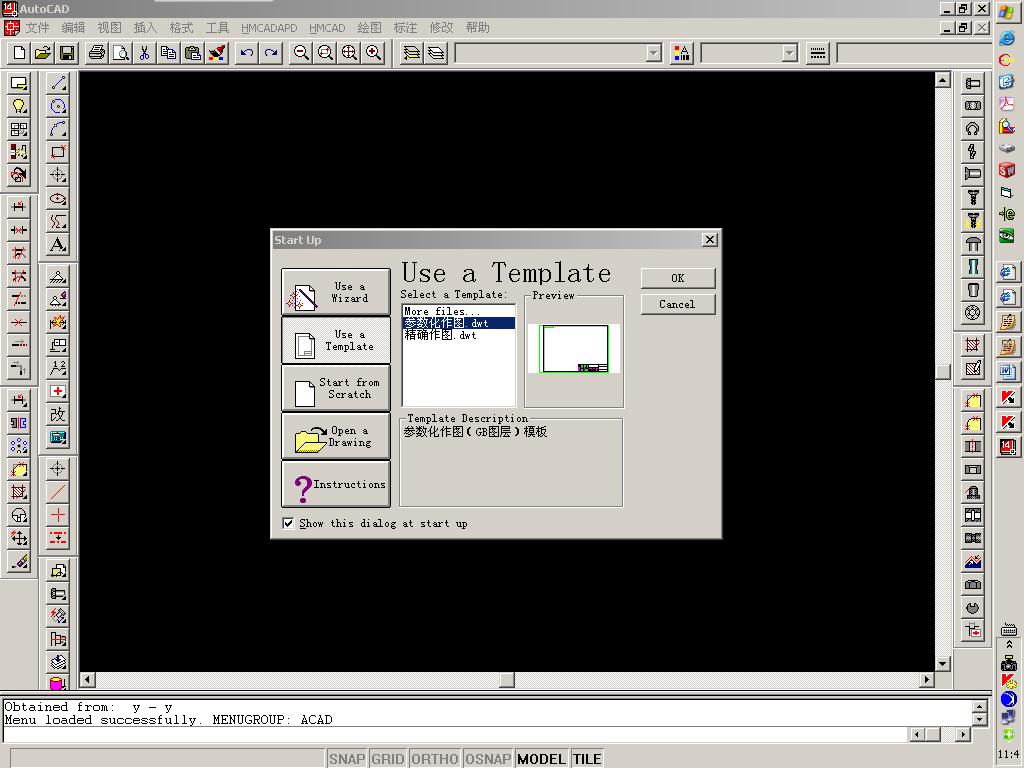This screenshot has width=1024, height=768.
Task: Toggle SNAP mode in status bar
Action: (347, 758)
